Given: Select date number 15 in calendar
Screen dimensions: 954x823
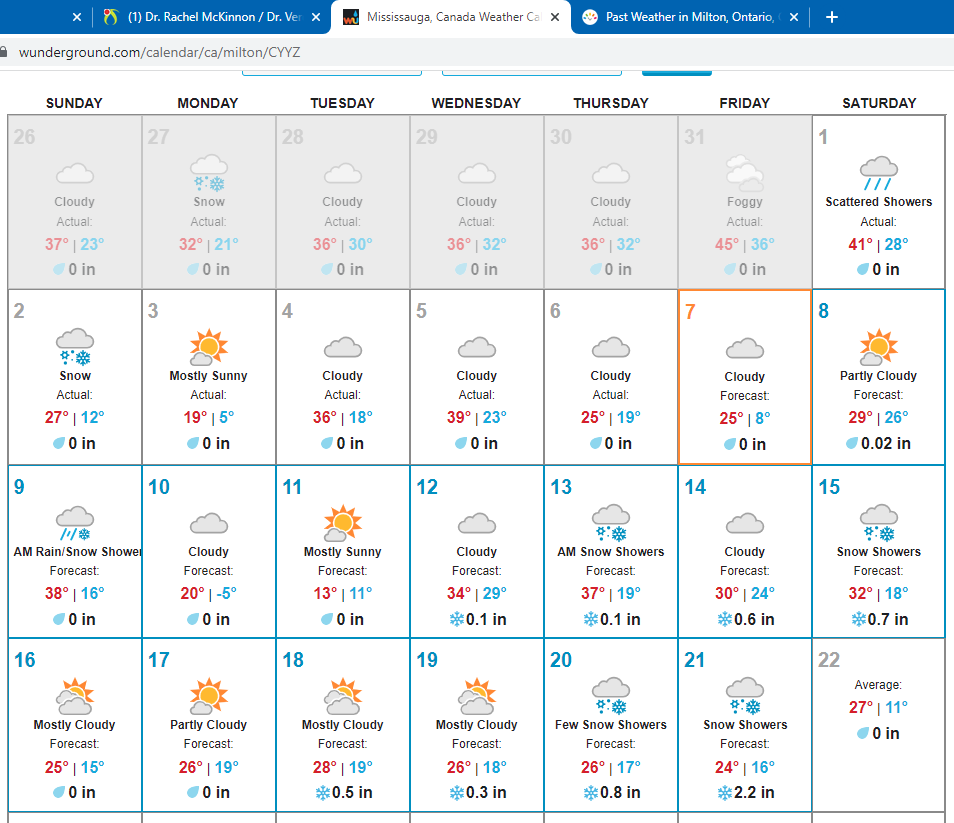Looking at the screenshot, I should (x=829, y=487).
